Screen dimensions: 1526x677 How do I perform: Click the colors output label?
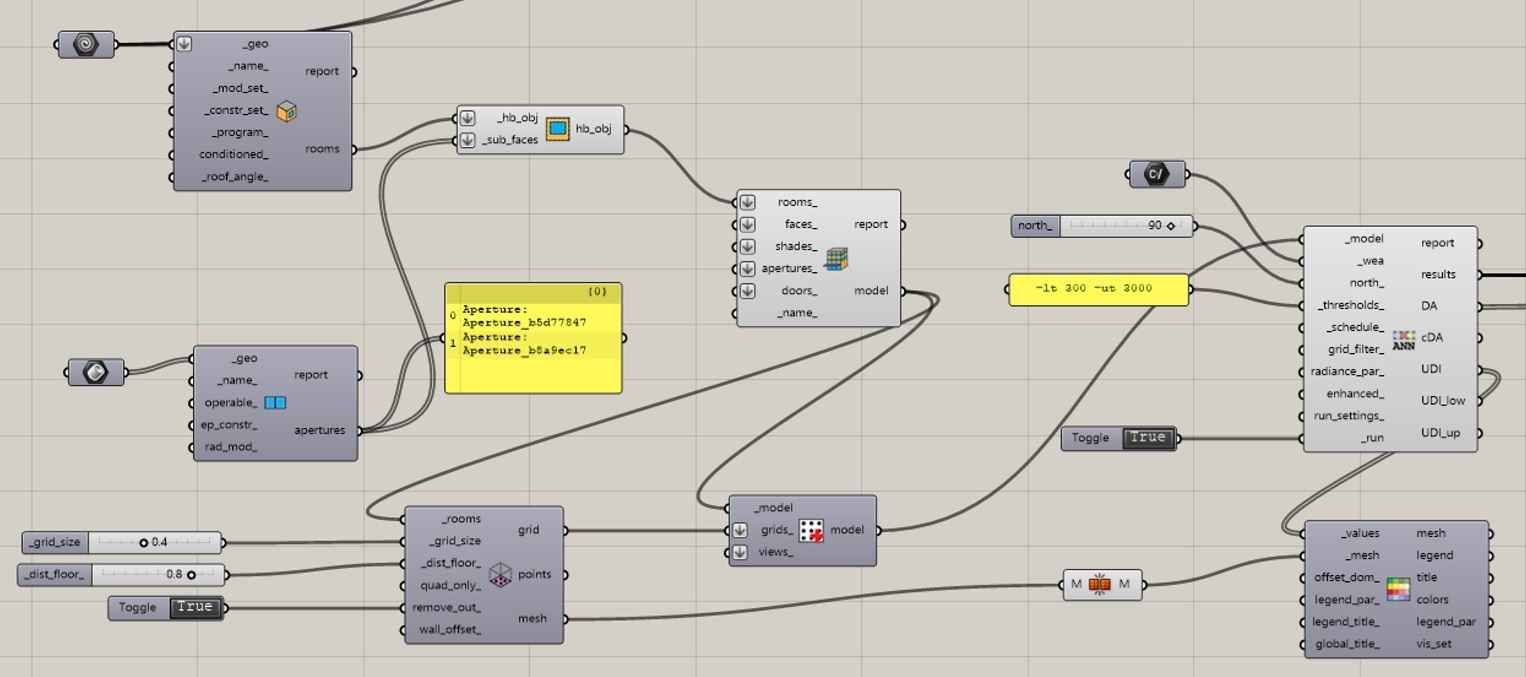(1433, 600)
